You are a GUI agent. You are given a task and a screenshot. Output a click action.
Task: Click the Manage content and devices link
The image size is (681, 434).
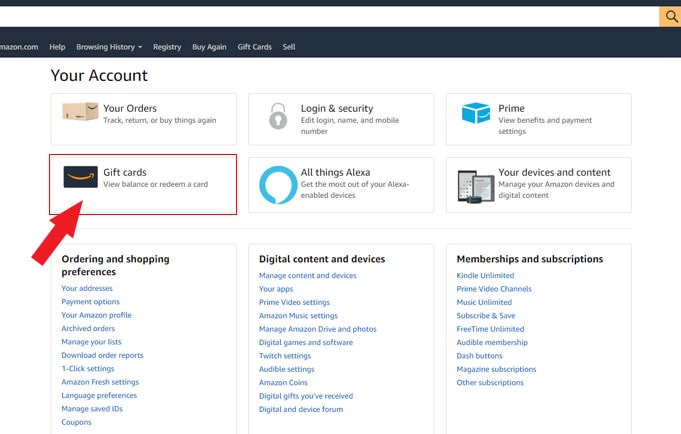click(x=307, y=276)
